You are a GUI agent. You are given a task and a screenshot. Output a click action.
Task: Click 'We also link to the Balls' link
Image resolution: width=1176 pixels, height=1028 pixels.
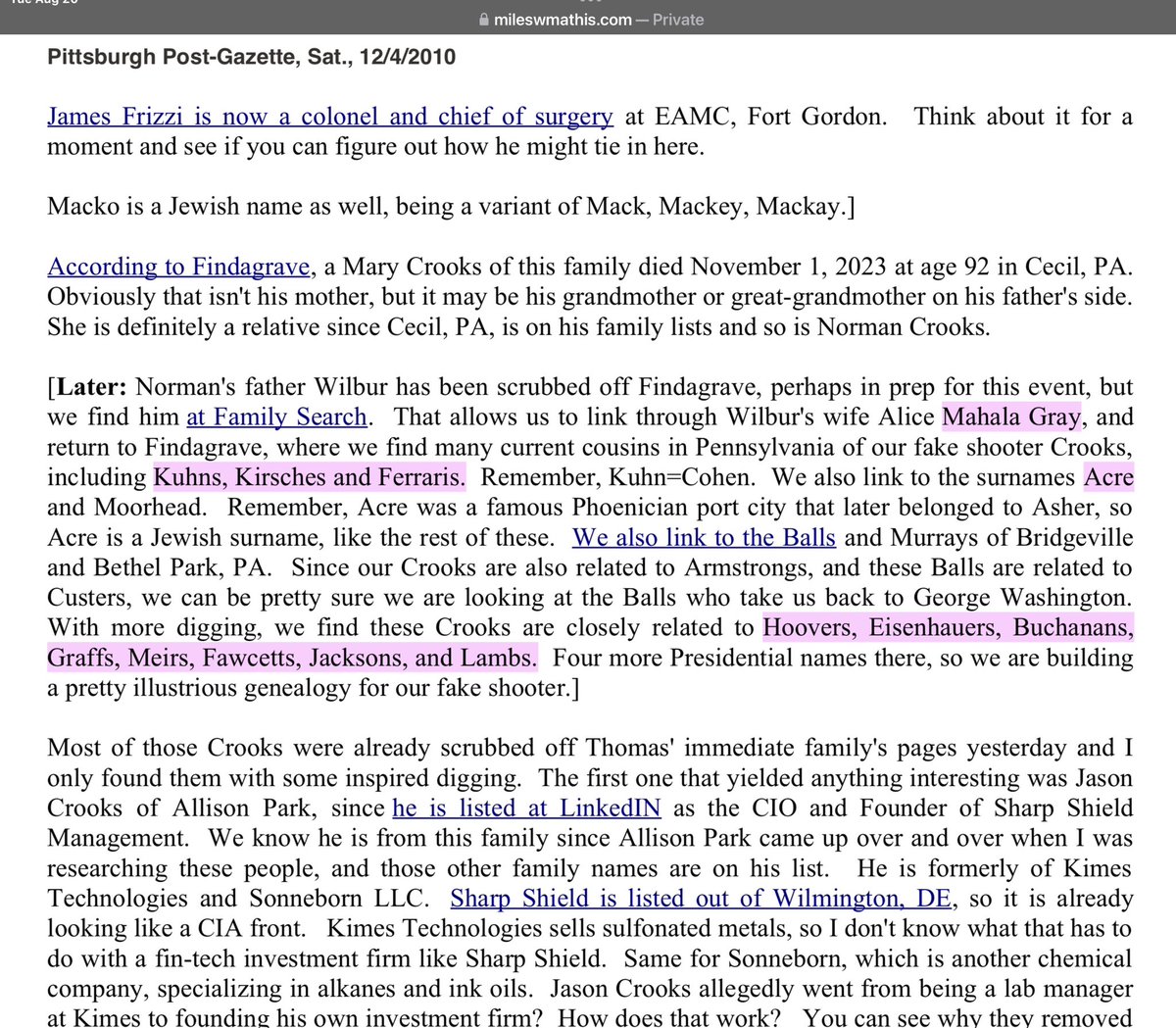coord(704,538)
